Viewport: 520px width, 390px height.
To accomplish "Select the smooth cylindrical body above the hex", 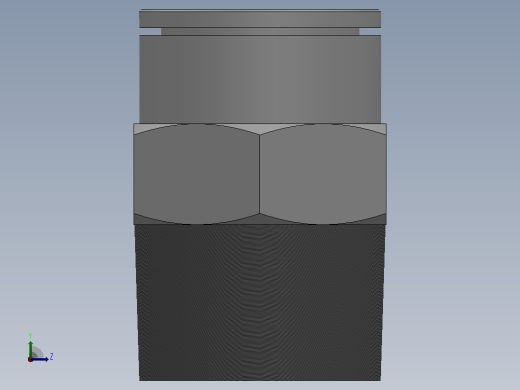I will click(260, 79).
